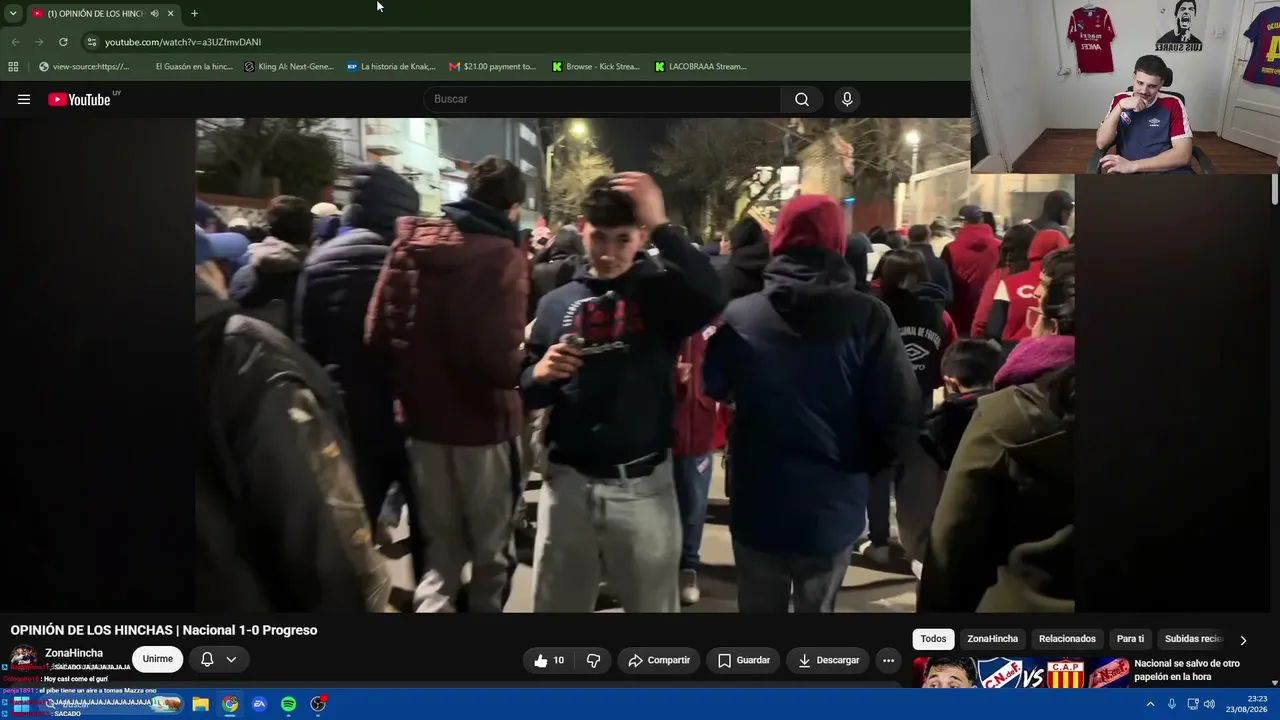Start voice search with the microphone
Viewport: 1280px width, 720px height.
(847, 99)
